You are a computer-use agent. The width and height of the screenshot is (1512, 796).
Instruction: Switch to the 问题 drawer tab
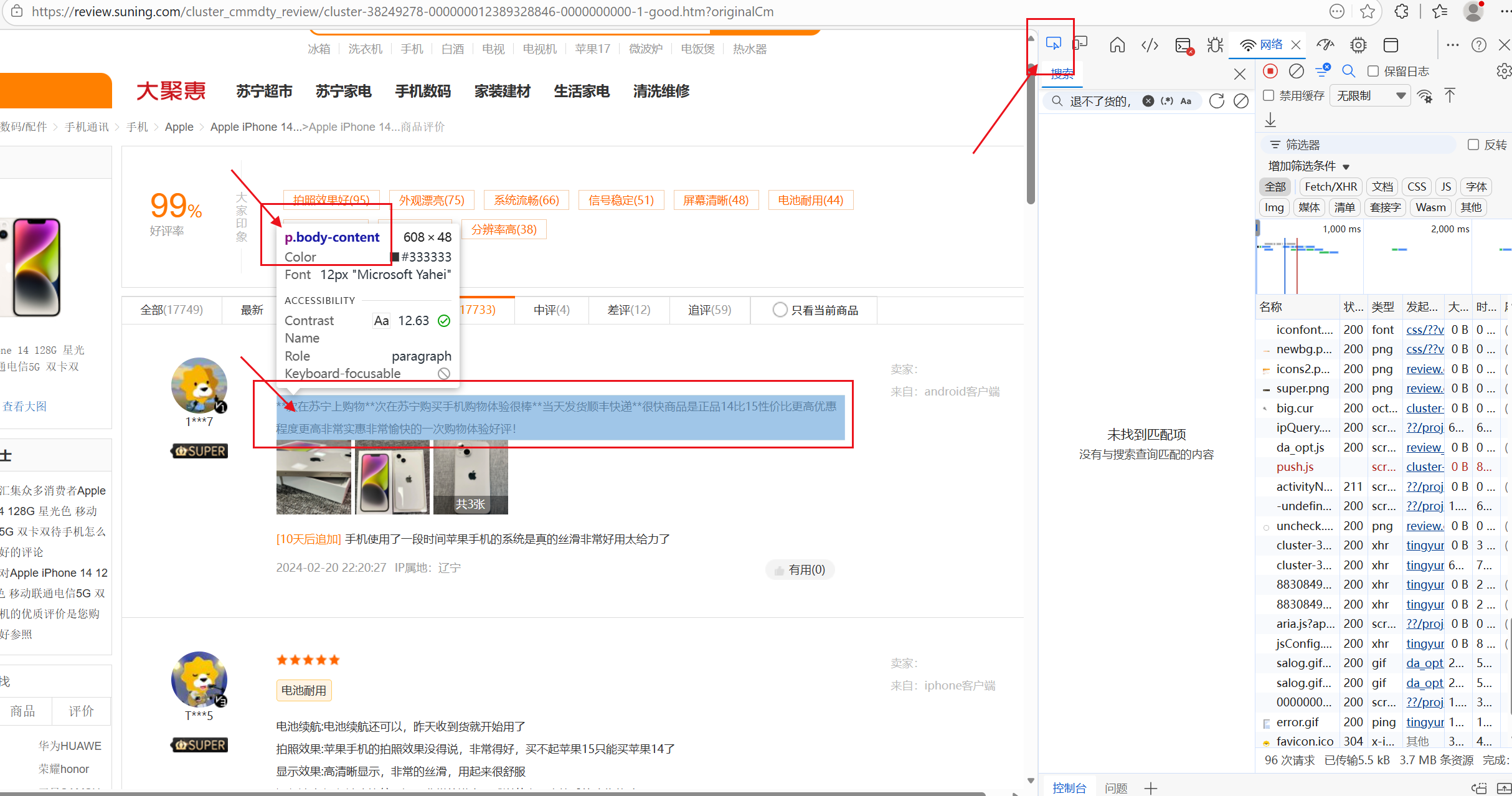1116,788
